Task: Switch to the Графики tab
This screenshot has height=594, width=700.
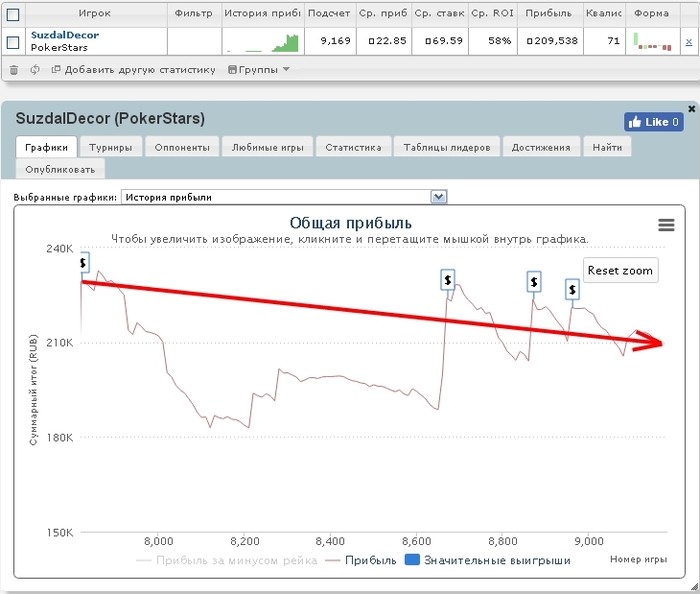Action: (46, 147)
